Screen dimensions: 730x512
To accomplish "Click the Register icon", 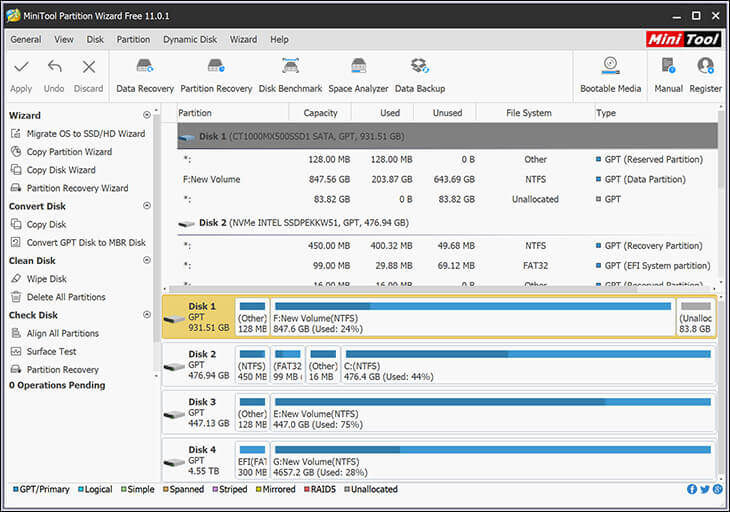I will pyautogui.click(x=705, y=66).
